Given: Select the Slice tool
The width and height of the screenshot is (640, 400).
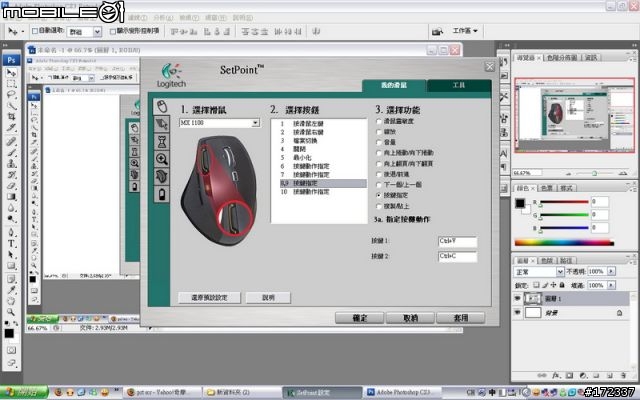Looking at the screenshot, I should click(x=11, y=128).
